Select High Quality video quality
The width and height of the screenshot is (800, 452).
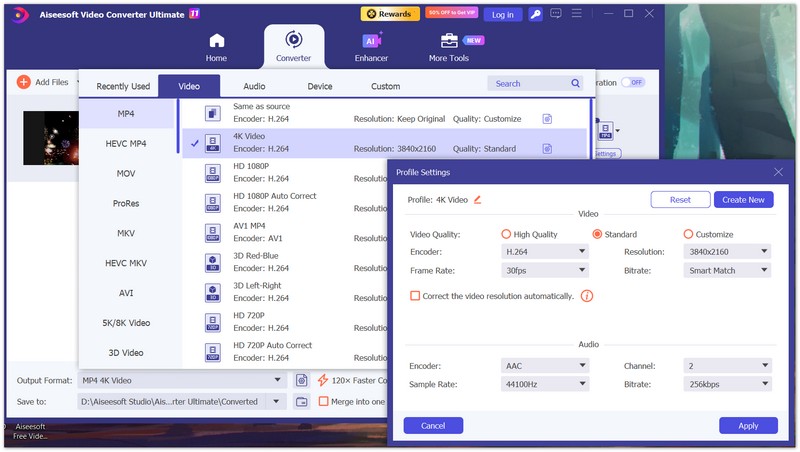click(x=506, y=234)
